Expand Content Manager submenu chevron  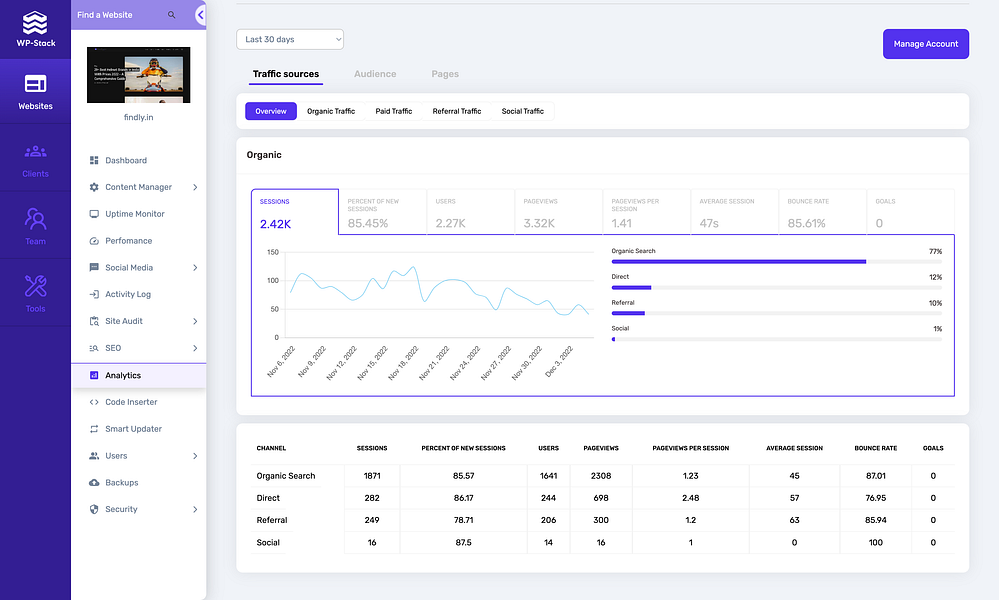pyautogui.click(x=195, y=187)
